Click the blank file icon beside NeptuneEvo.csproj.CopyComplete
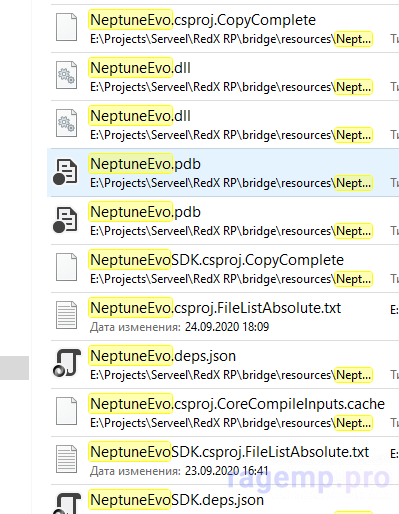The image size is (399, 514). click(66, 27)
